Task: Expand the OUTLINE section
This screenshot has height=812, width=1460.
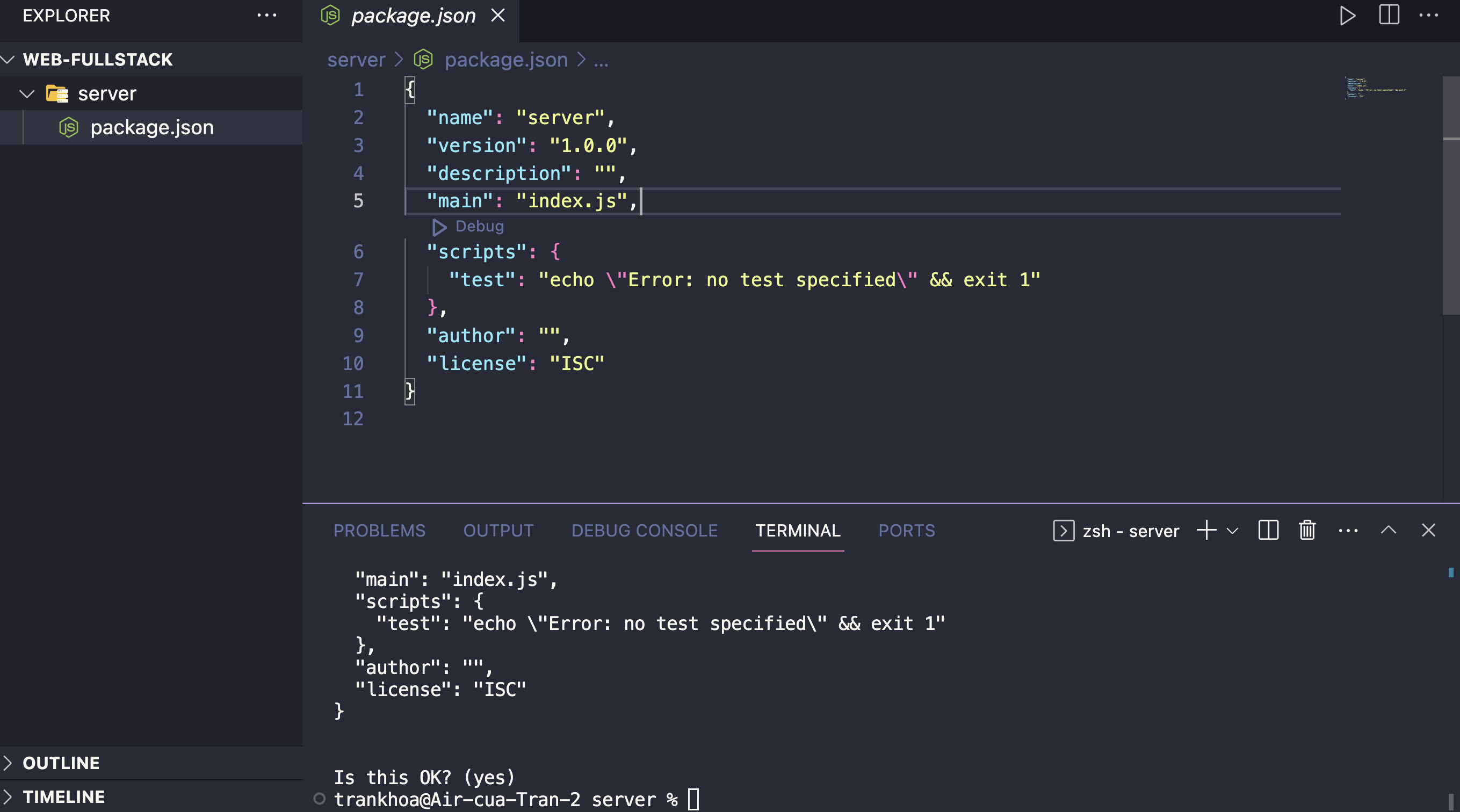Action: (61, 763)
